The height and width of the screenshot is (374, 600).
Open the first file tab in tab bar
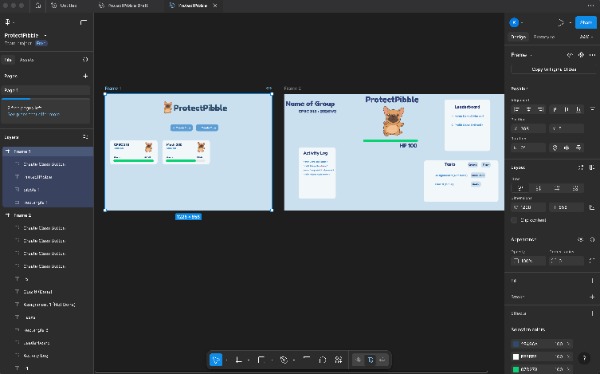coord(64,6)
